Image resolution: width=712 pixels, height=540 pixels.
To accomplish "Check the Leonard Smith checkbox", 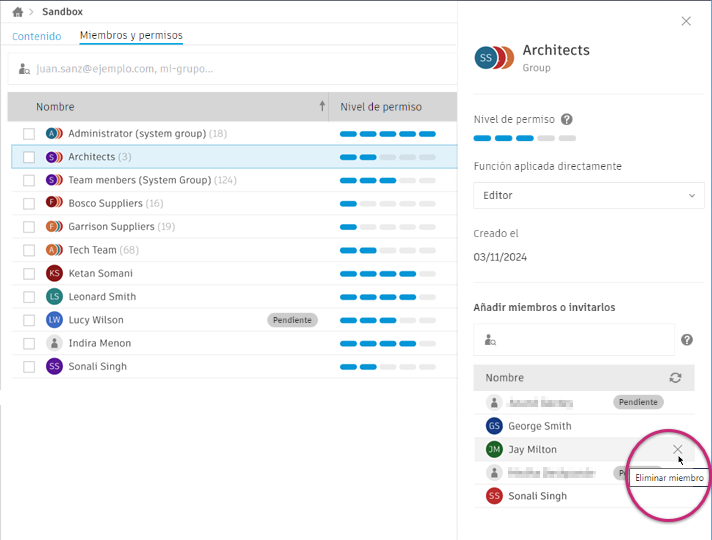I will tap(29, 297).
